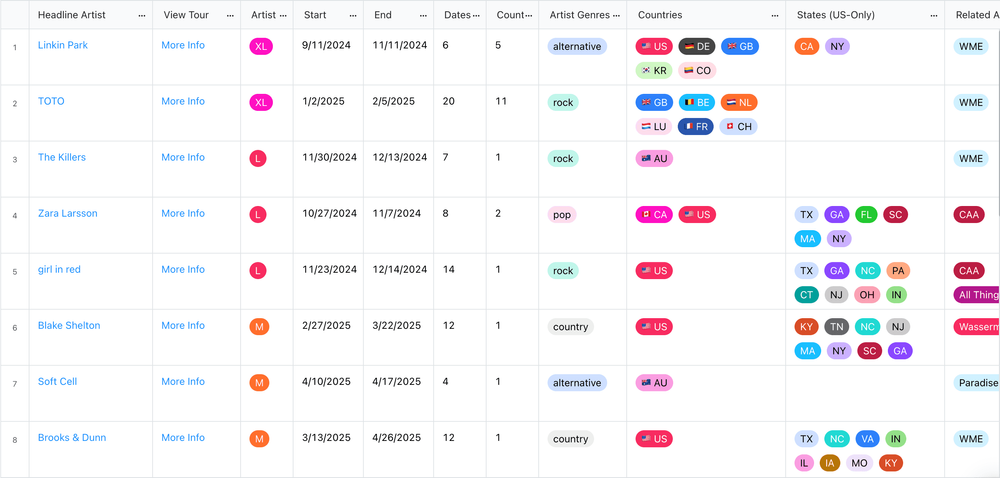Select the DE country tag for Linkin Park
This screenshot has width=1000, height=478.
tap(697, 47)
